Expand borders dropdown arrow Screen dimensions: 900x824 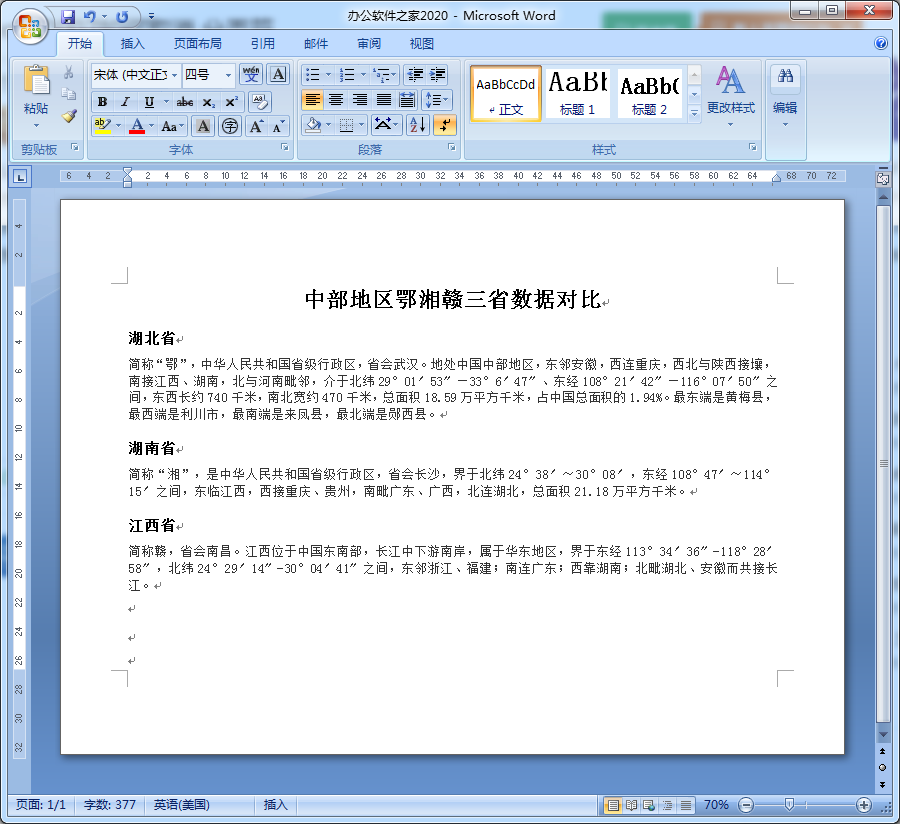361,125
